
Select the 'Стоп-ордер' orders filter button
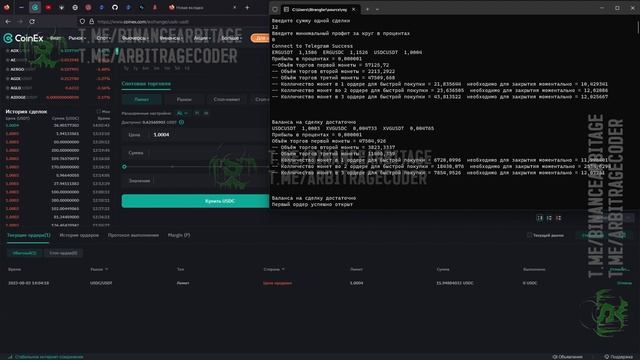[63, 253]
